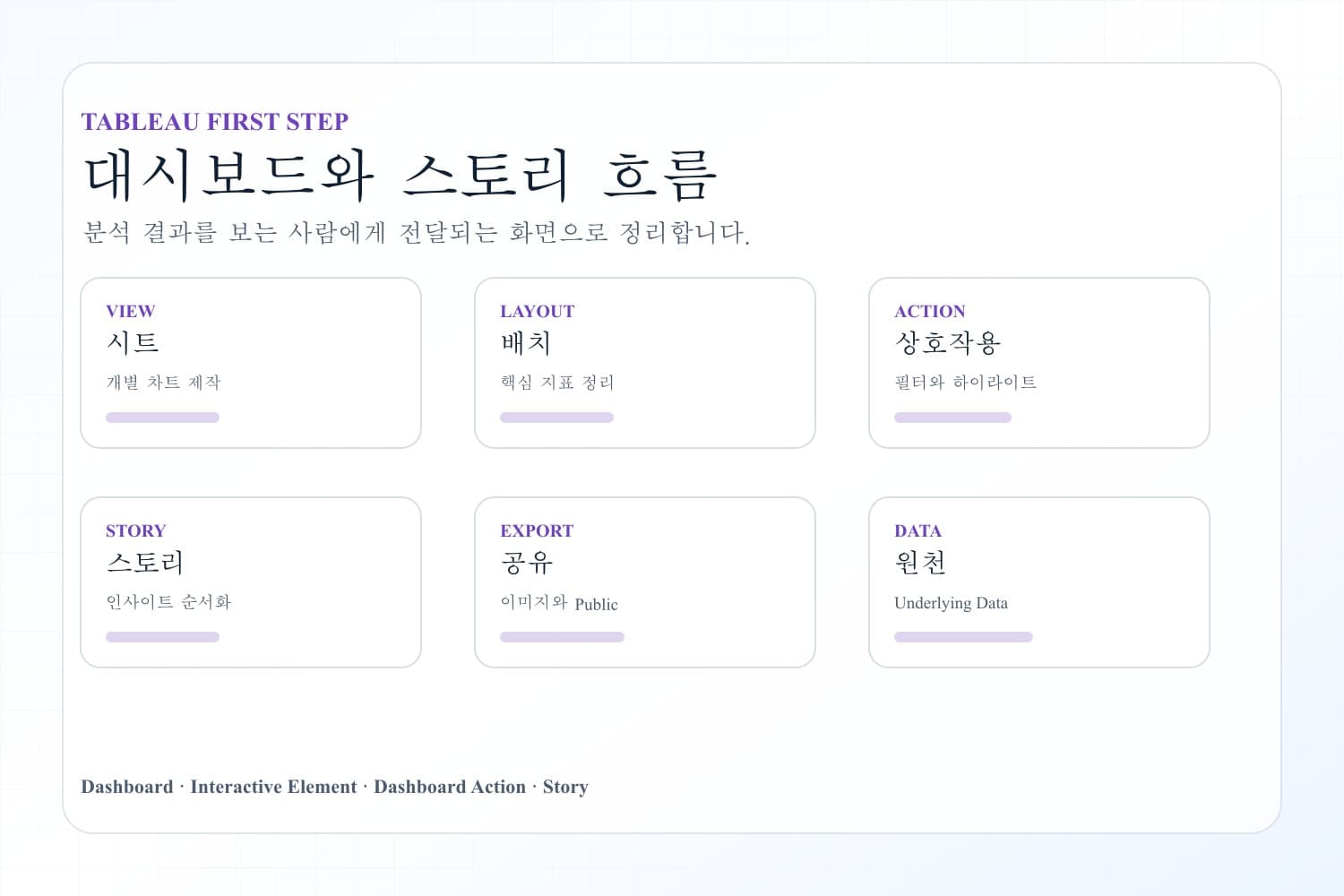Click the 스토리 card title
1344x896 pixels.
[x=145, y=562]
